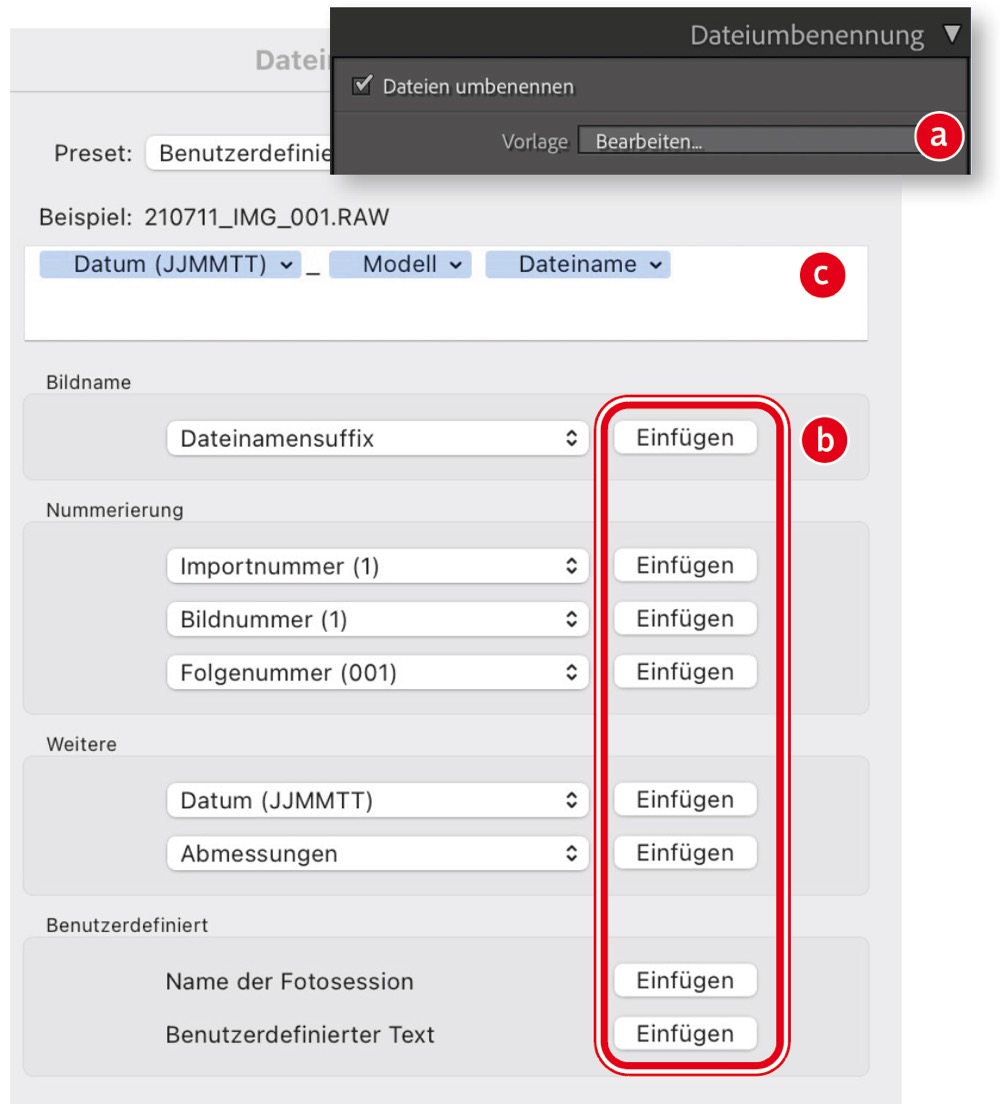
Task: Insert the Dateinamensuffix token
Action: [685, 438]
